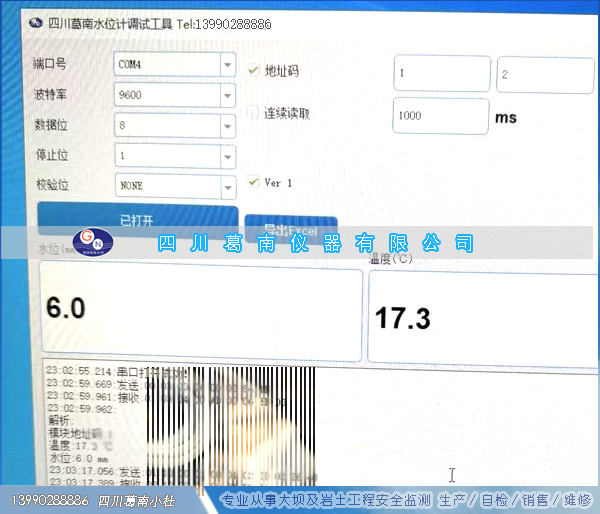Click the address field containing 1
This screenshot has height=514, width=600.
coord(442,73)
